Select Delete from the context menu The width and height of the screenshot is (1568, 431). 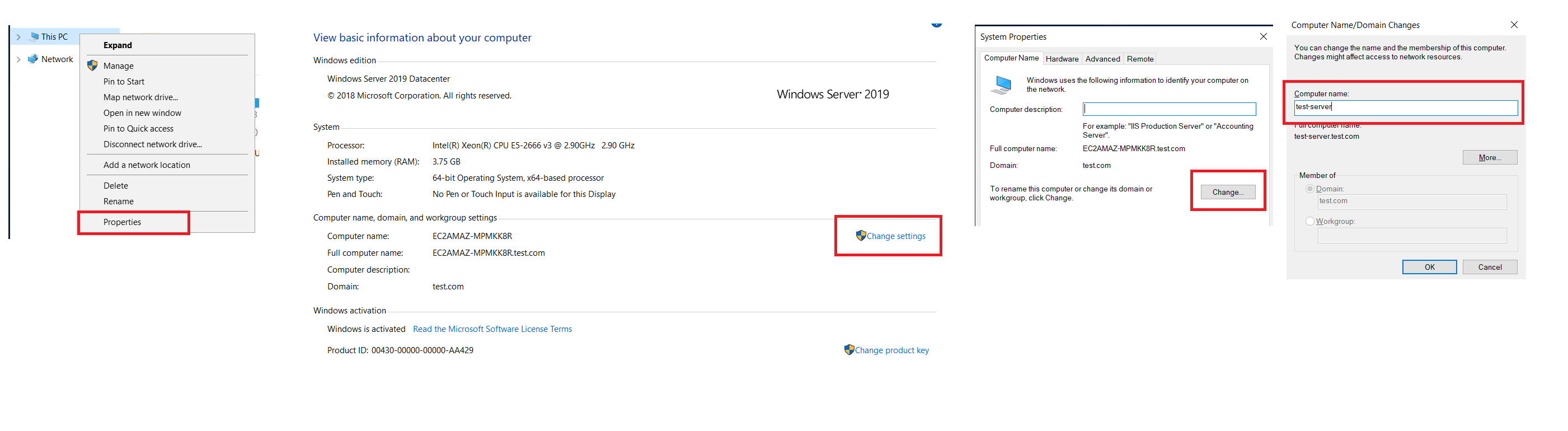click(x=167, y=186)
